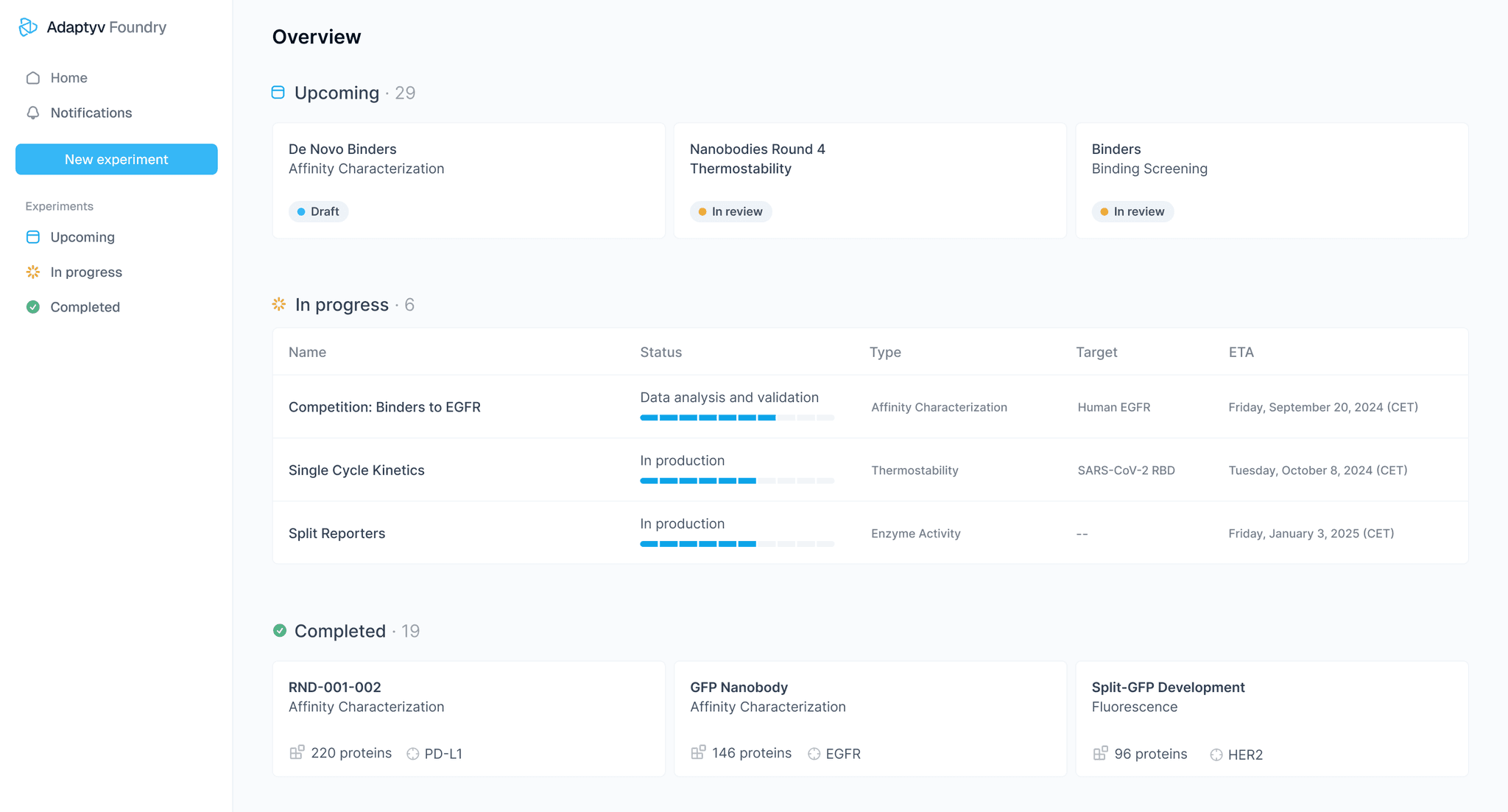Collapse the Completed section header
This screenshot has width=1508, height=812.
point(339,630)
